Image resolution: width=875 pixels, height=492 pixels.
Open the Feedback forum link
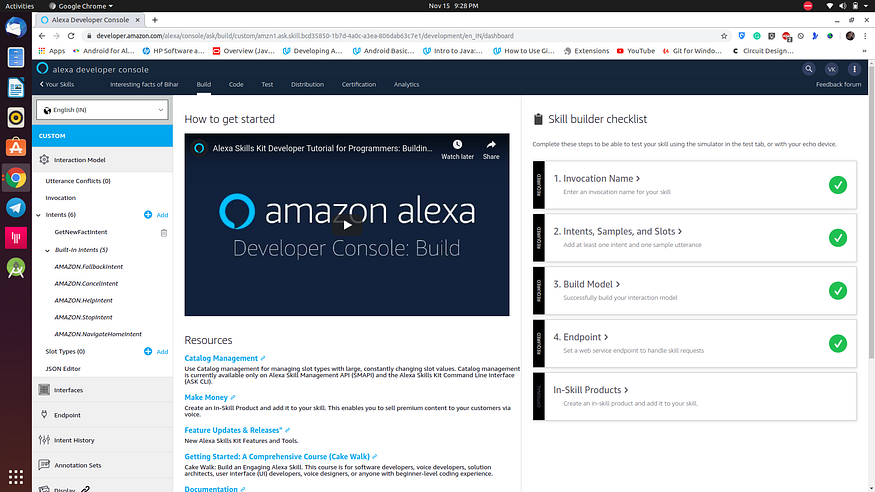838,84
